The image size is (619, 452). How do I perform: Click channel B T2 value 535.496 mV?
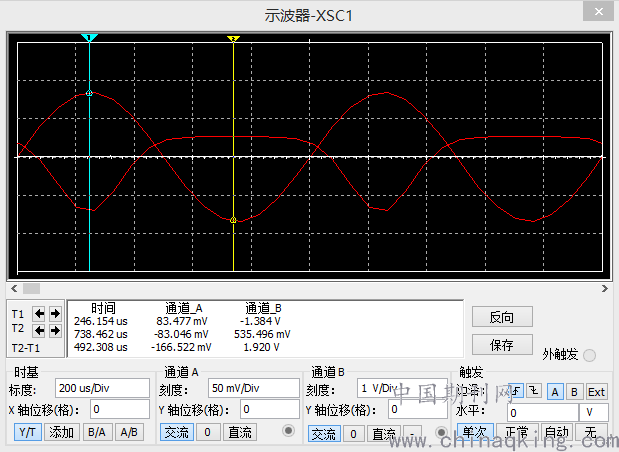tap(262, 334)
